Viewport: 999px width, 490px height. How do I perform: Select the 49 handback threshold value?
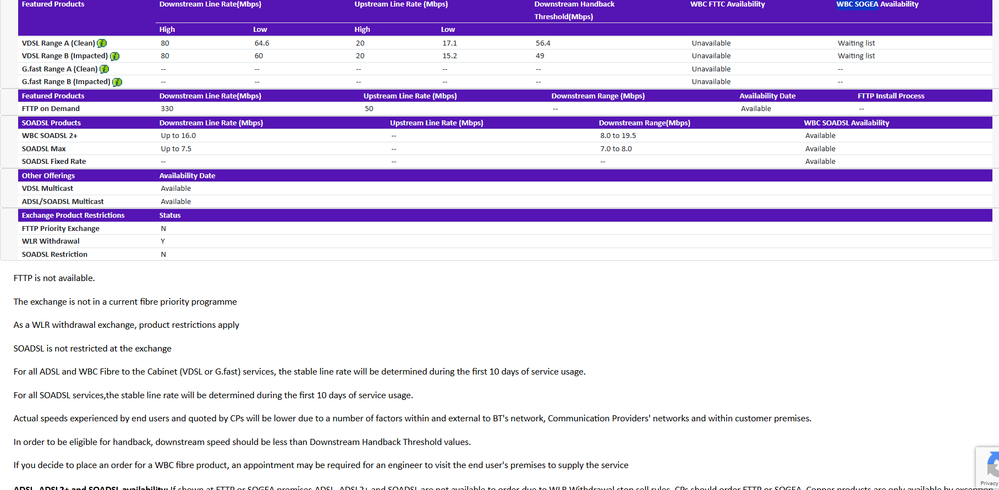click(x=540, y=56)
